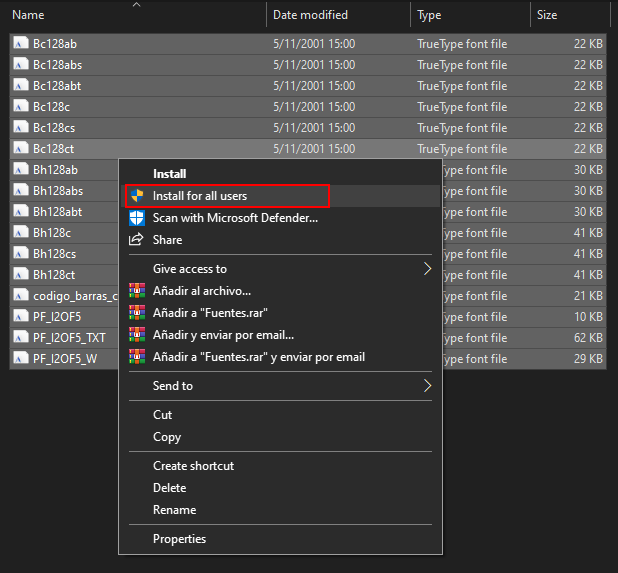Click the font file icon beside Bh128cs
This screenshot has width=618, height=573.
coord(20,253)
